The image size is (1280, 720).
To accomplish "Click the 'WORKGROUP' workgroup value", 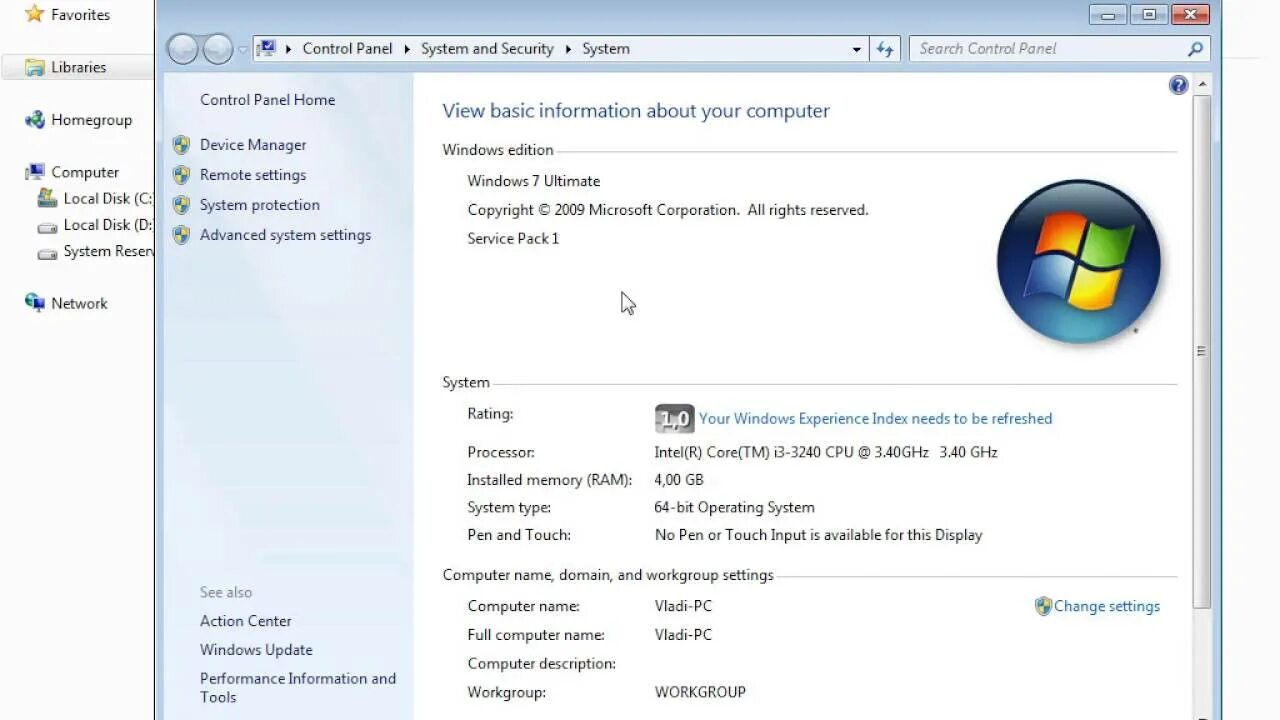I will [x=700, y=692].
